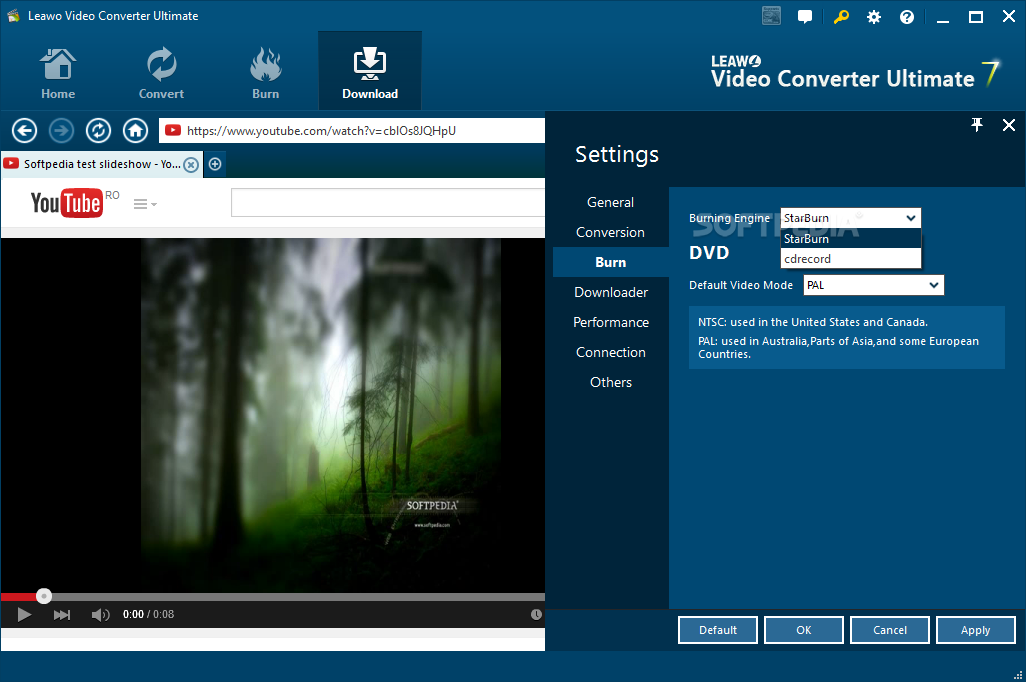The image size is (1026, 682).
Task: Confirm settings with OK
Action: [x=804, y=630]
